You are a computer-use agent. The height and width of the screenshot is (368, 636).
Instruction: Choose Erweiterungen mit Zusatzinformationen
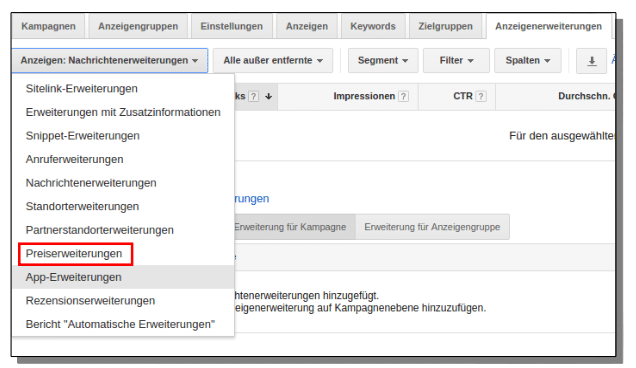tap(123, 112)
